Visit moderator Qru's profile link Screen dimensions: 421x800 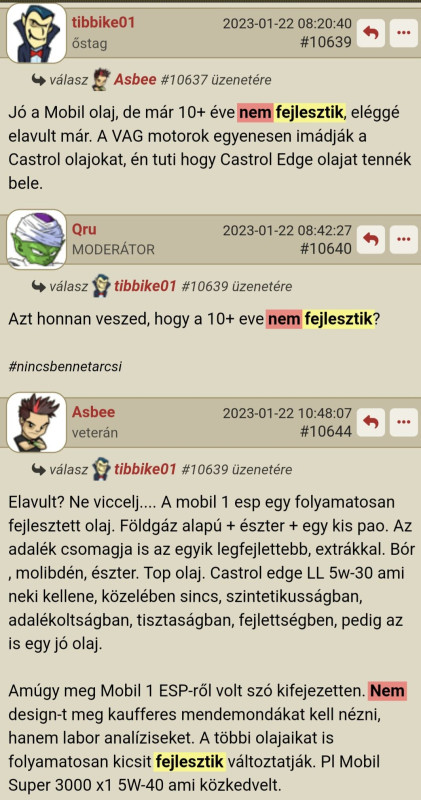point(84,230)
